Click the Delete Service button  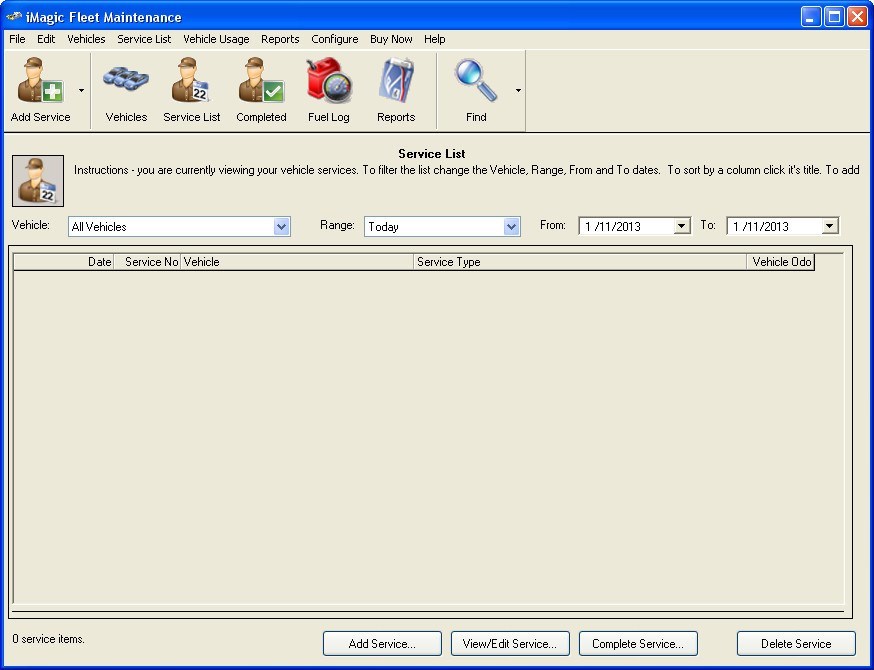click(796, 644)
